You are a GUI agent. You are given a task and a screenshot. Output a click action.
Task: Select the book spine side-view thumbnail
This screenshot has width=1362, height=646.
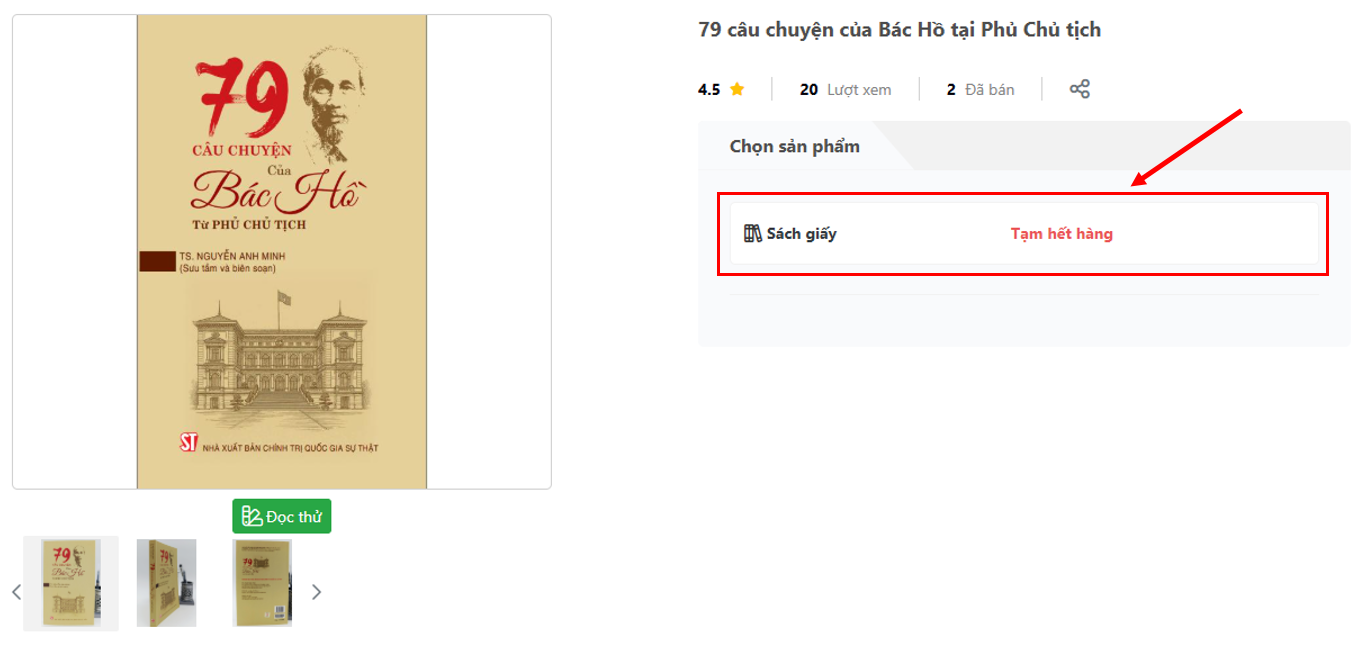coord(167,583)
